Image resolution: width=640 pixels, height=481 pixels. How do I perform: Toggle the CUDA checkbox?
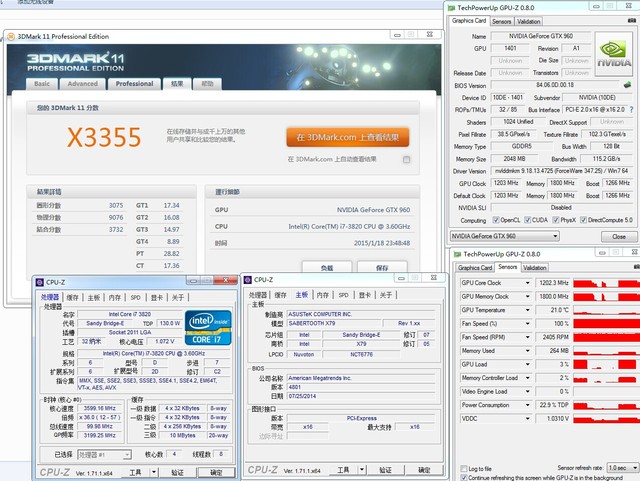coord(527,220)
